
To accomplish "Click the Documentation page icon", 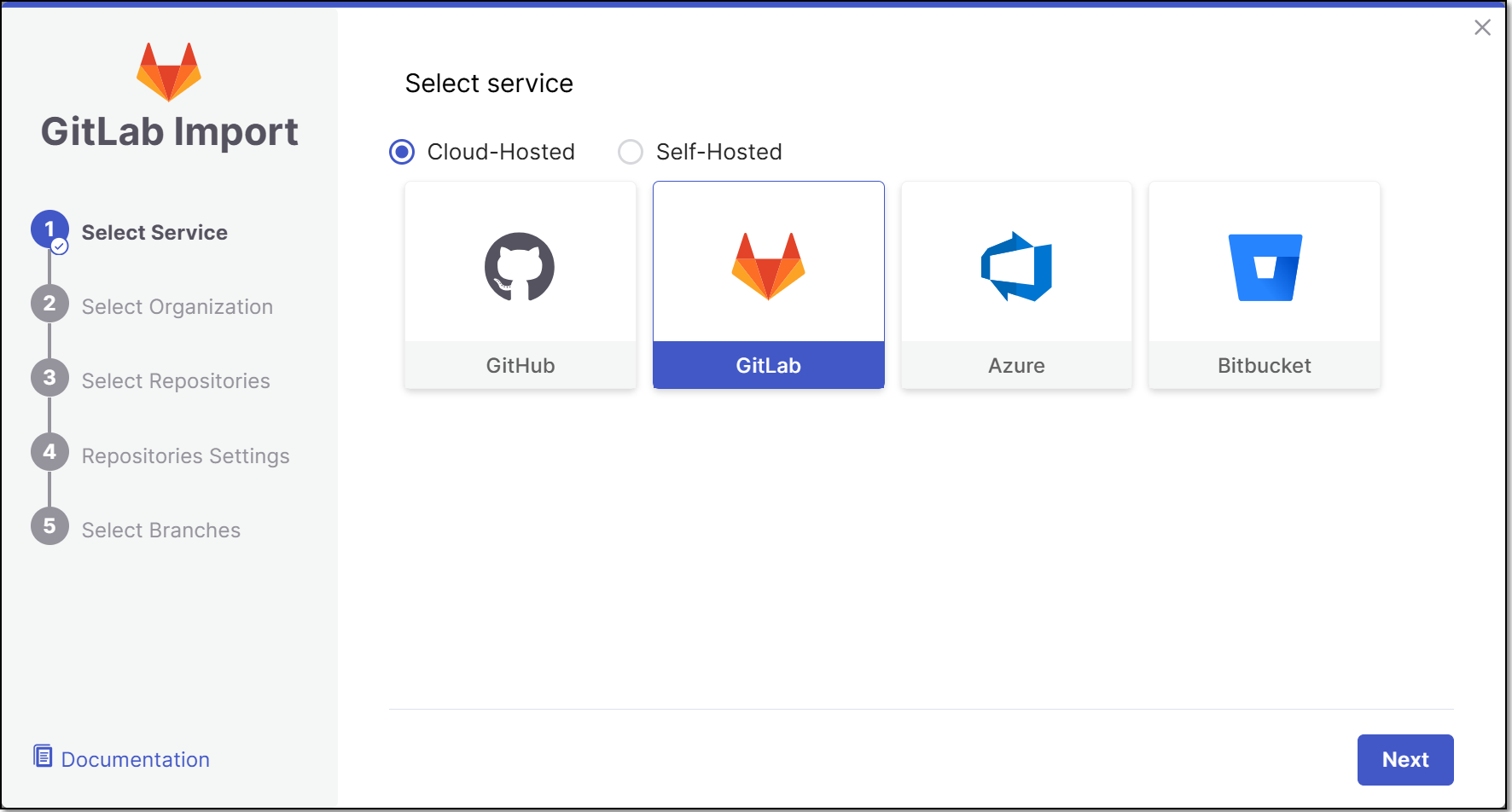I will [x=43, y=757].
